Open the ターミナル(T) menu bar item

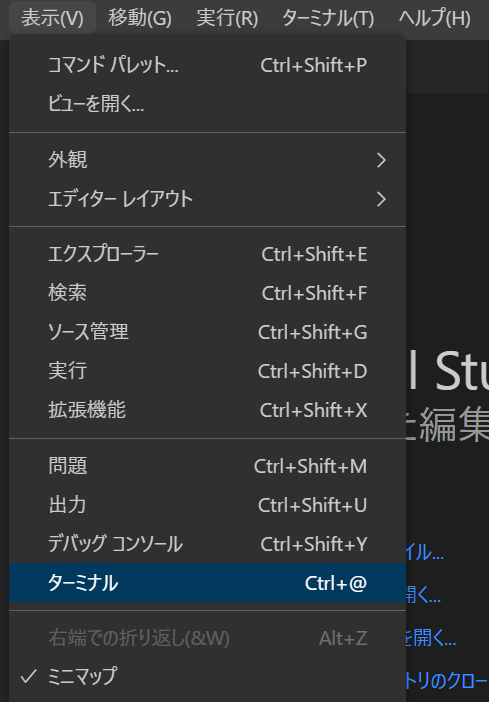[x=328, y=18]
